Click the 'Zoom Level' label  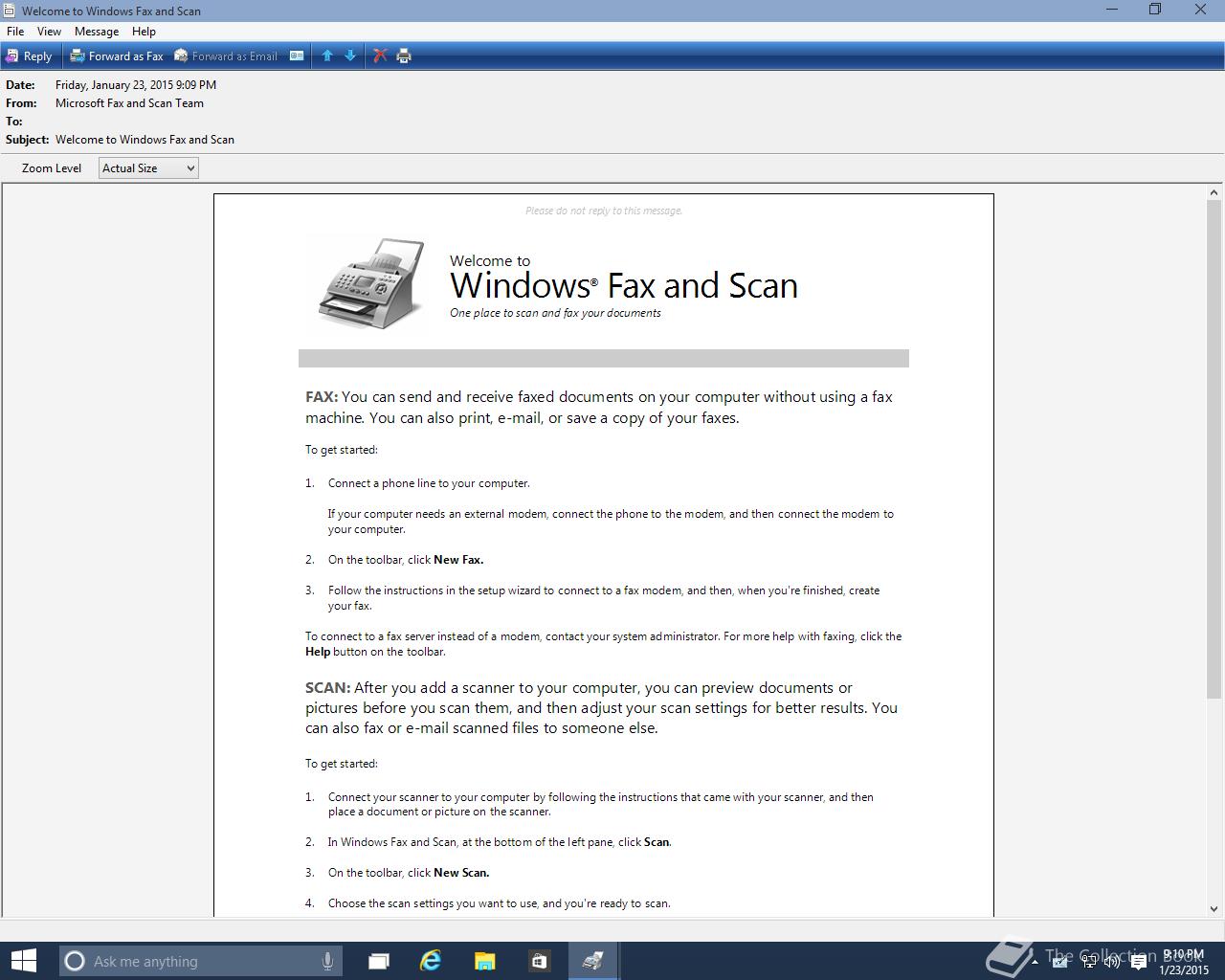tap(52, 168)
